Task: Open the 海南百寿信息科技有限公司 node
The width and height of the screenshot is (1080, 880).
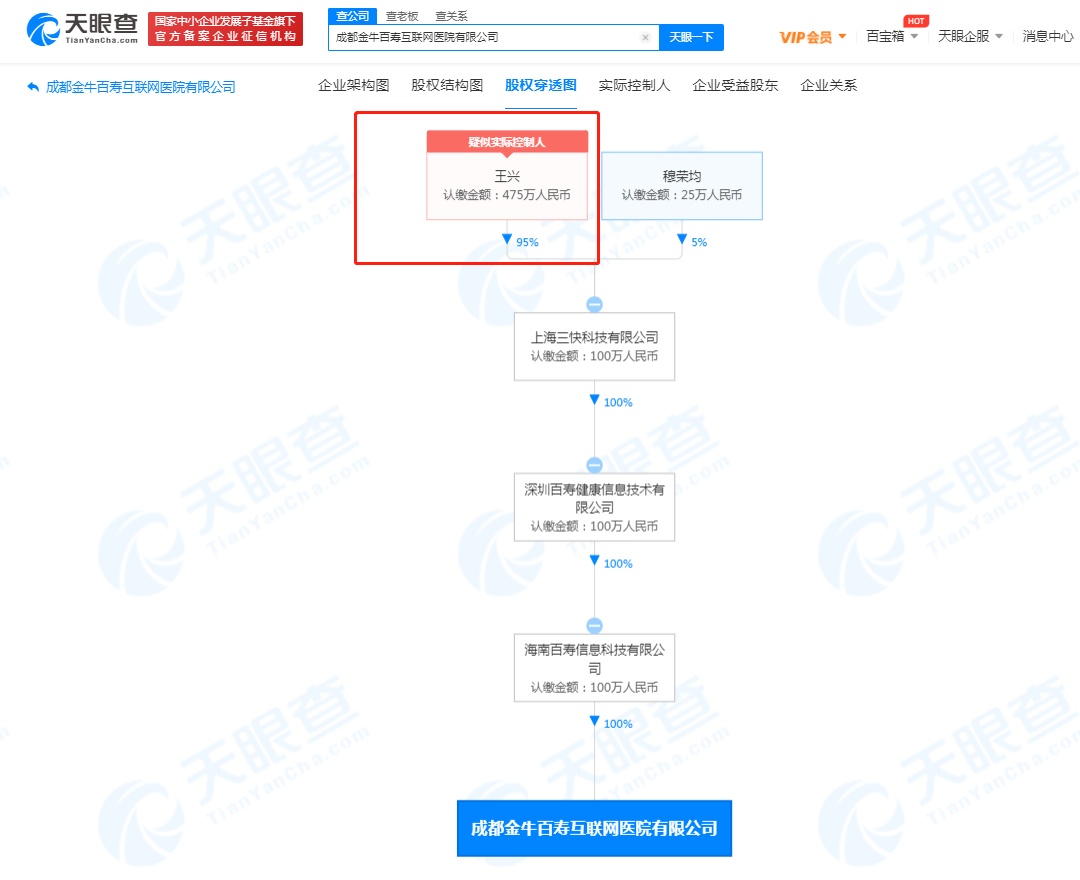Action: click(594, 668)
